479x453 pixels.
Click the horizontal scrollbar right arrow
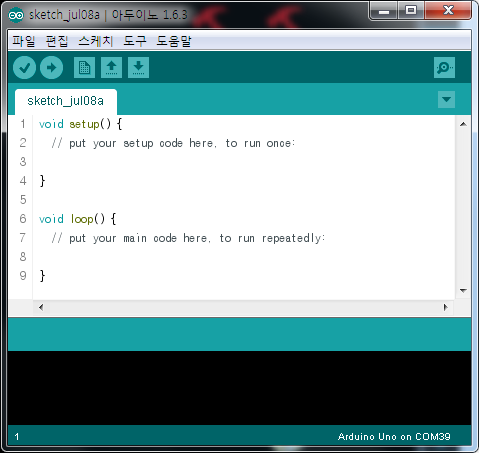[x=446, y=307]
